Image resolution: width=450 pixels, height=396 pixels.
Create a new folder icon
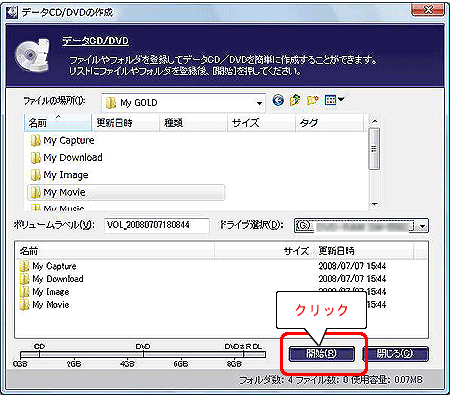(x=313, y=100)
